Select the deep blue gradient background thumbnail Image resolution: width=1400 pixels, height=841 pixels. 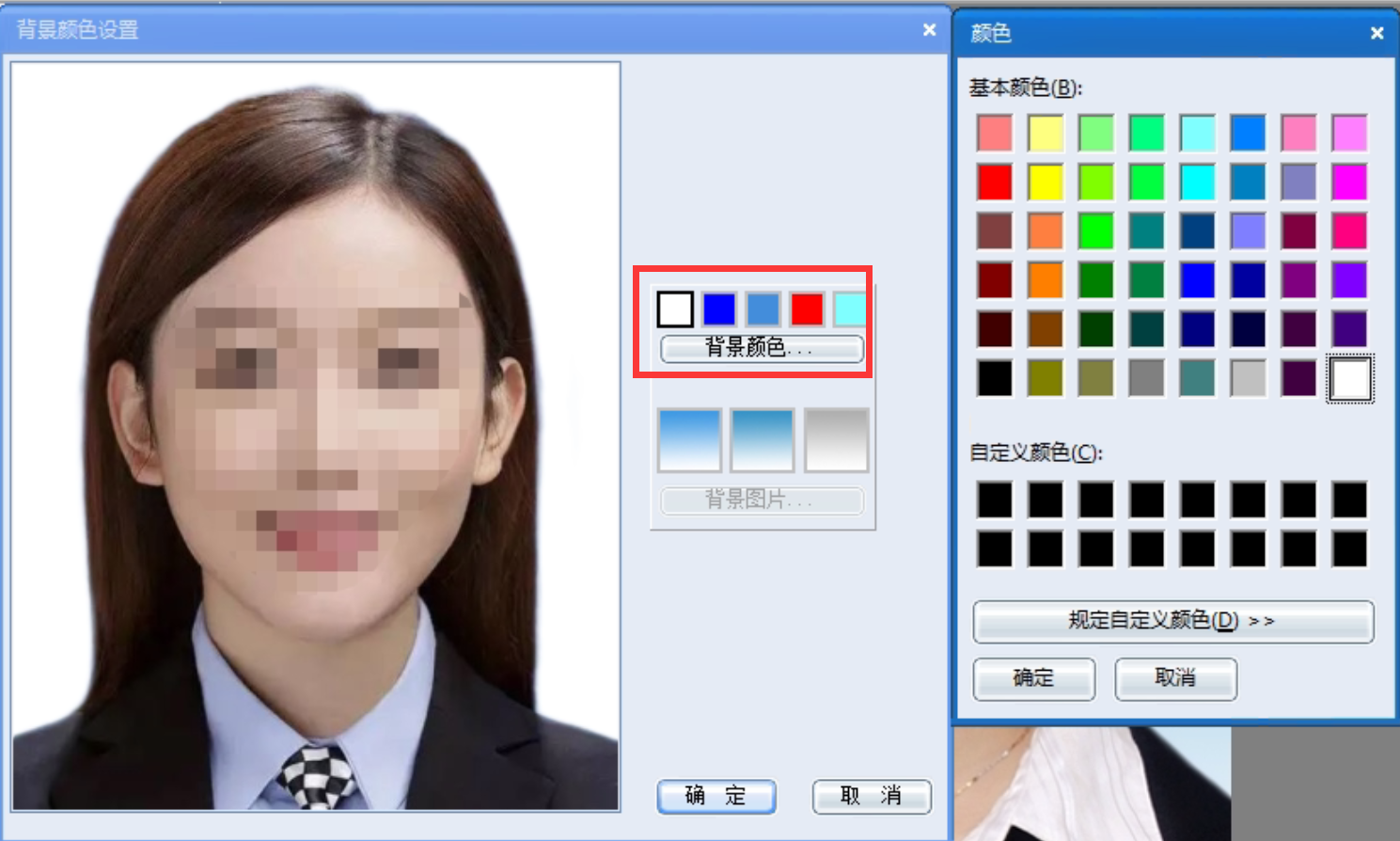(762, 438)
